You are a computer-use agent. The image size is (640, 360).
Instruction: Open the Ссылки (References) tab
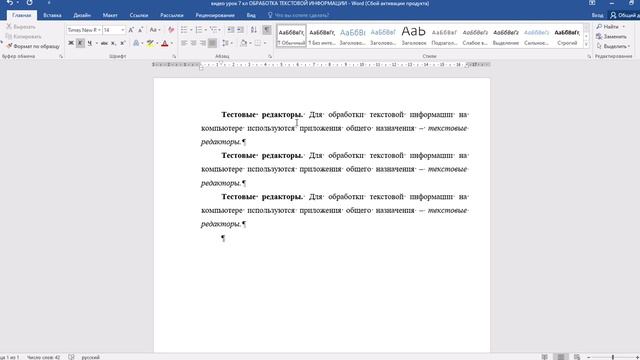point(139,15)
